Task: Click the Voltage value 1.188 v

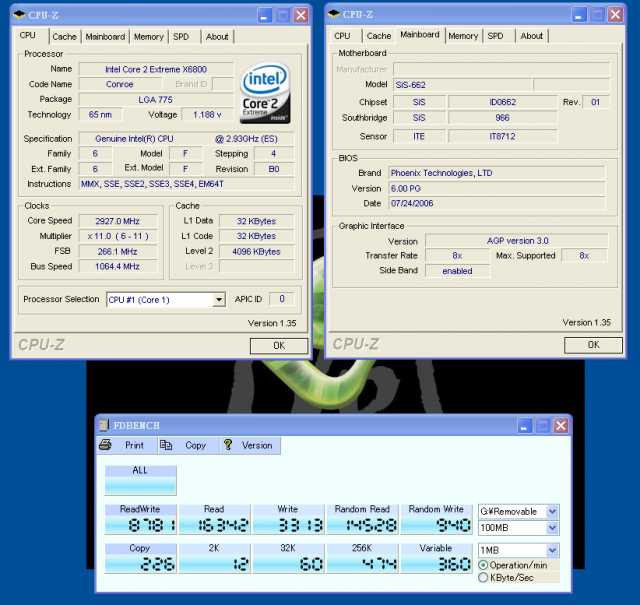Action: click(x=207, y=115)
